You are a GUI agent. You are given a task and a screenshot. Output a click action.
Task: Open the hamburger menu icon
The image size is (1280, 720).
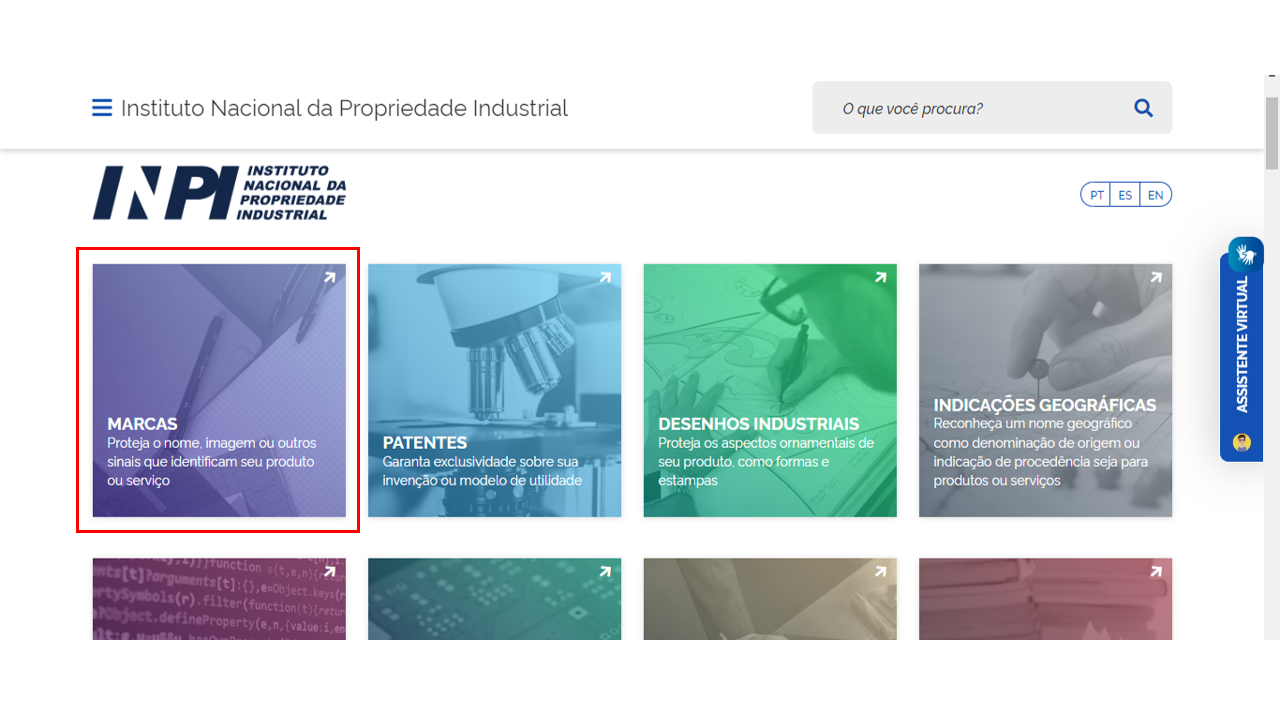point(102,108)
